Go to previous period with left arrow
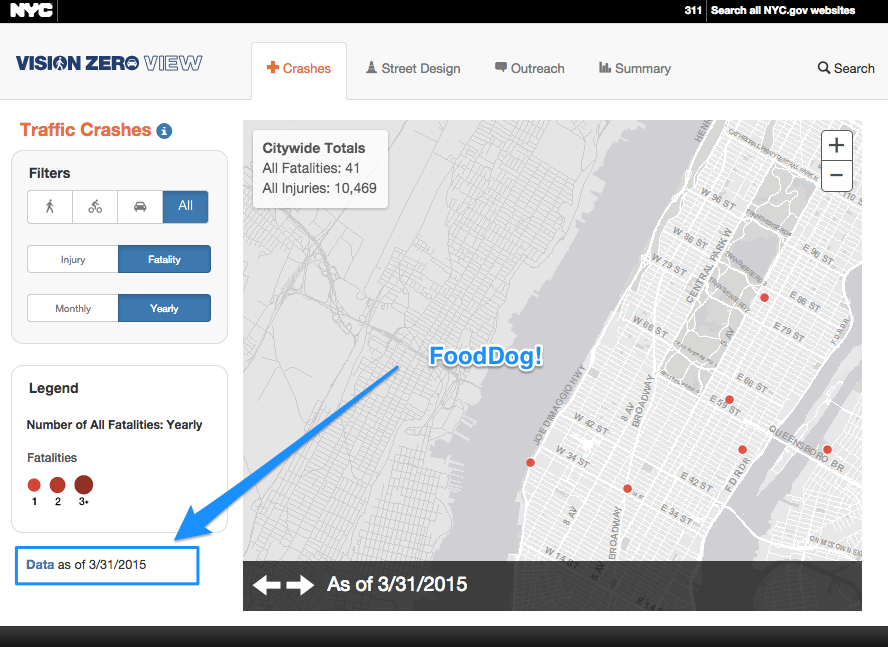The width and height of the screenshot is (888, 647). [x=267, y=585]
